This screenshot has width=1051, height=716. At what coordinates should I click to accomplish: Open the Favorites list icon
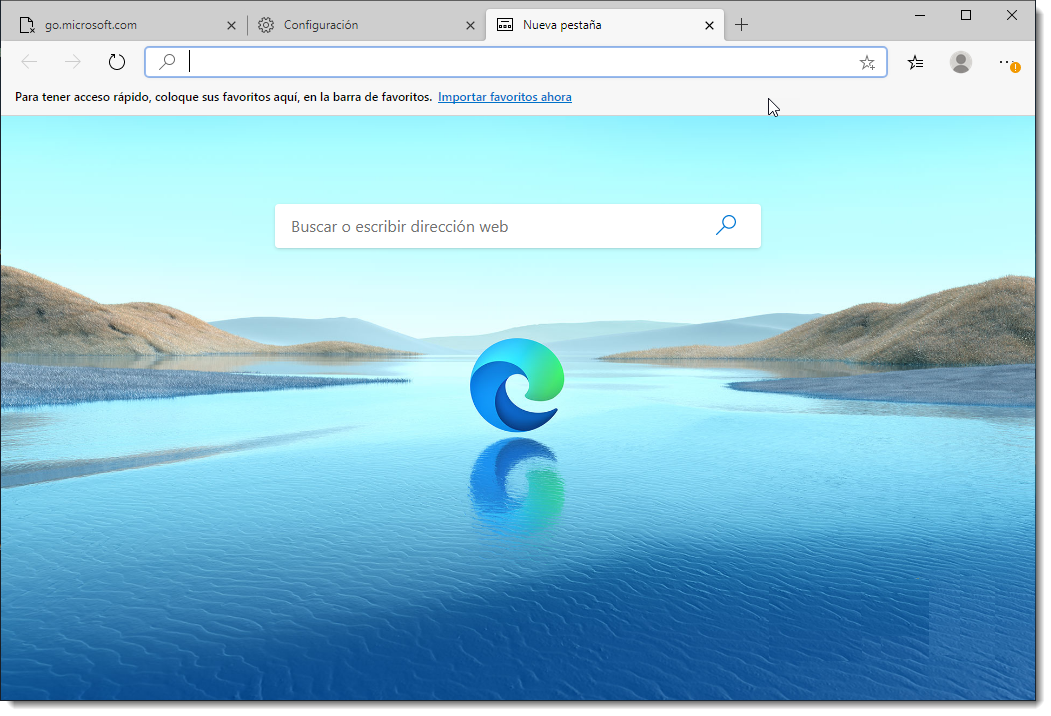pyautogui.click(x=915, y=62)
